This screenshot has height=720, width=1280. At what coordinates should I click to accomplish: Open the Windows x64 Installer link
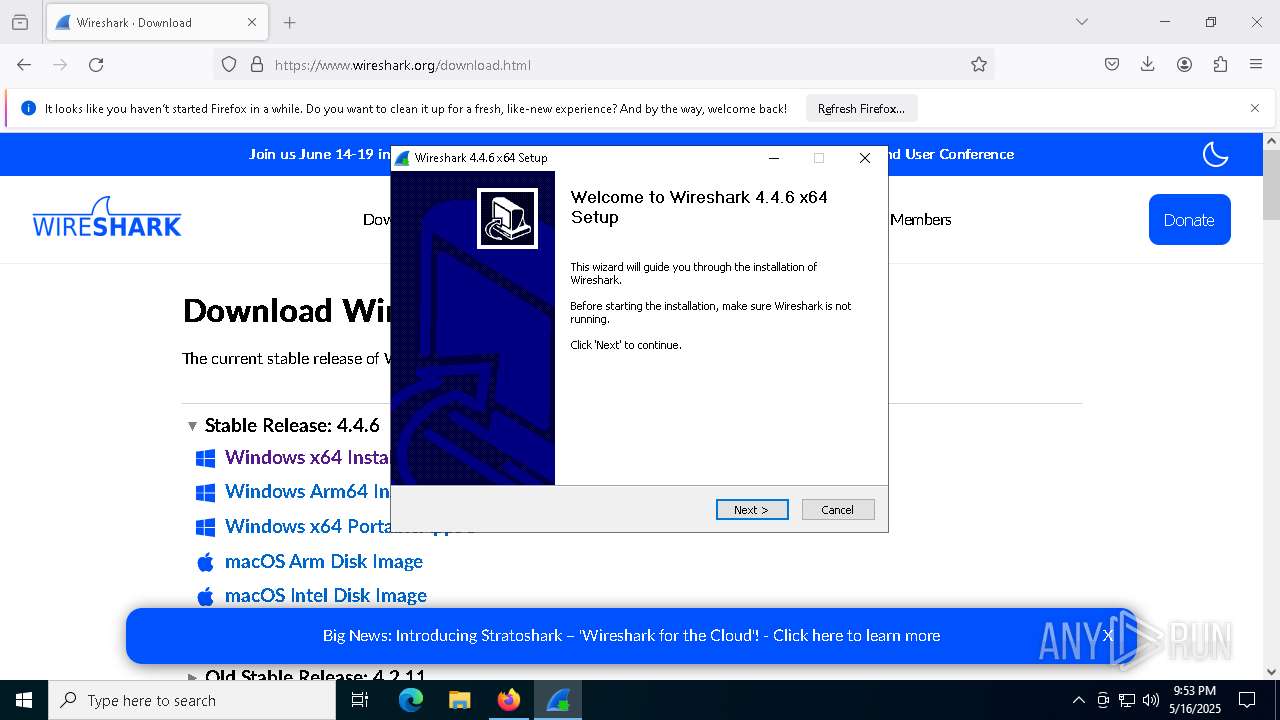(307, 457)
